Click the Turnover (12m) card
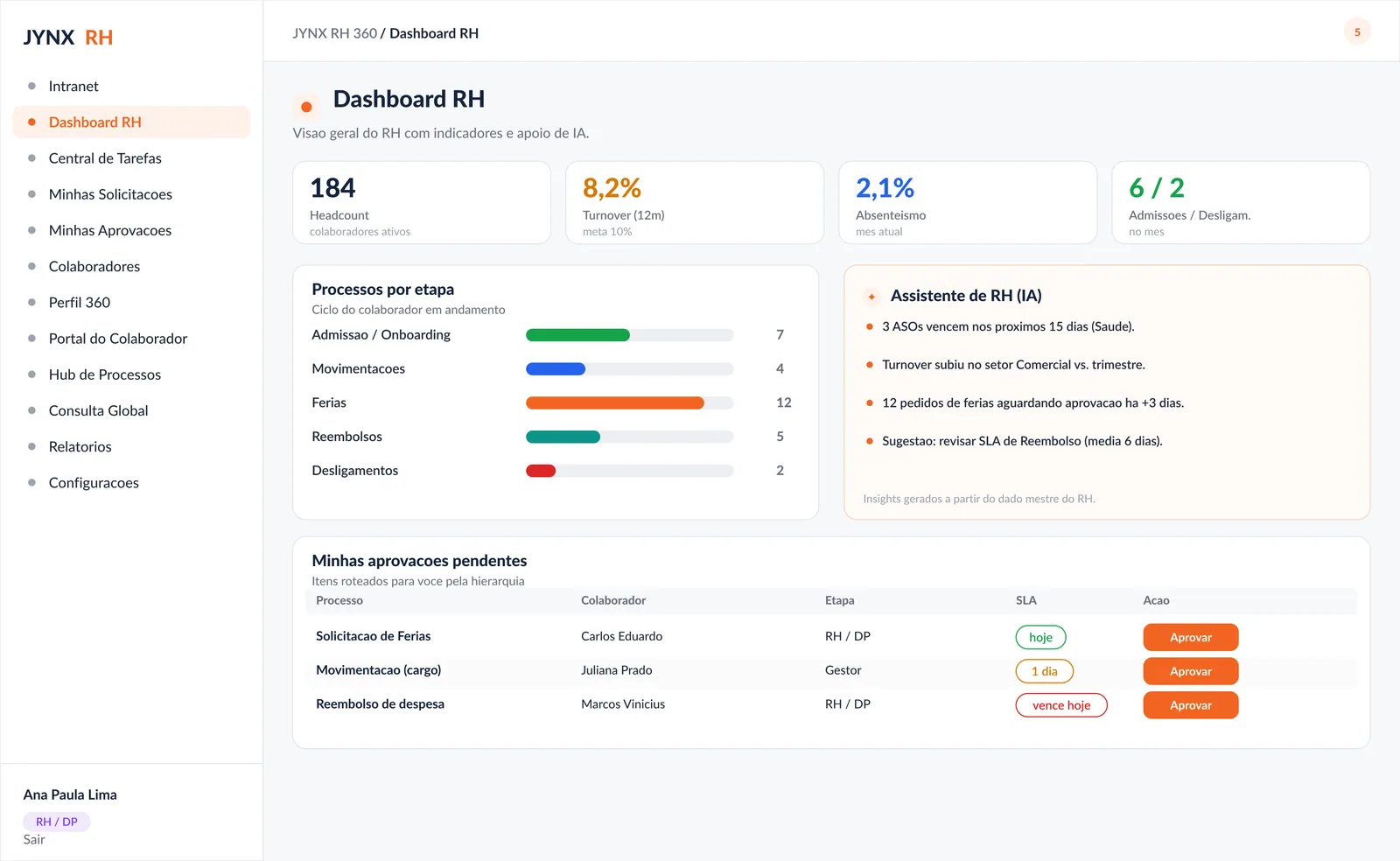The width and height of the screenshot is (1400, 861). pyautogui.click(x=695, y=202)
